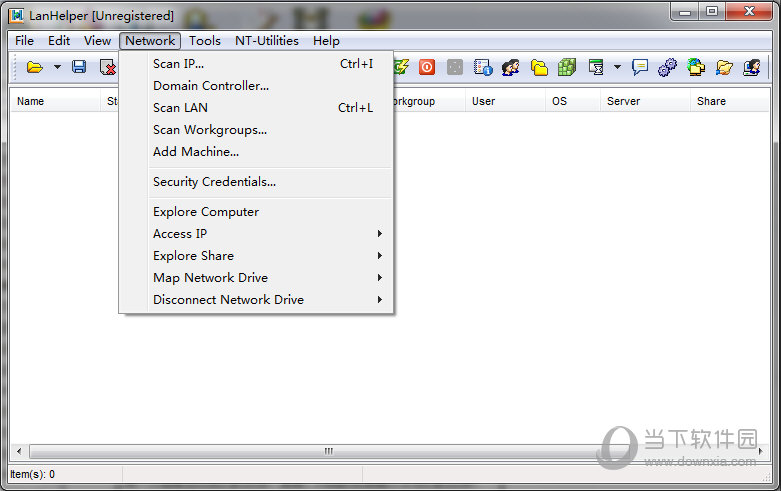Maximize the LanHelper window
The width and height of the screenshot is (781, 491).
tap(712, 11)
